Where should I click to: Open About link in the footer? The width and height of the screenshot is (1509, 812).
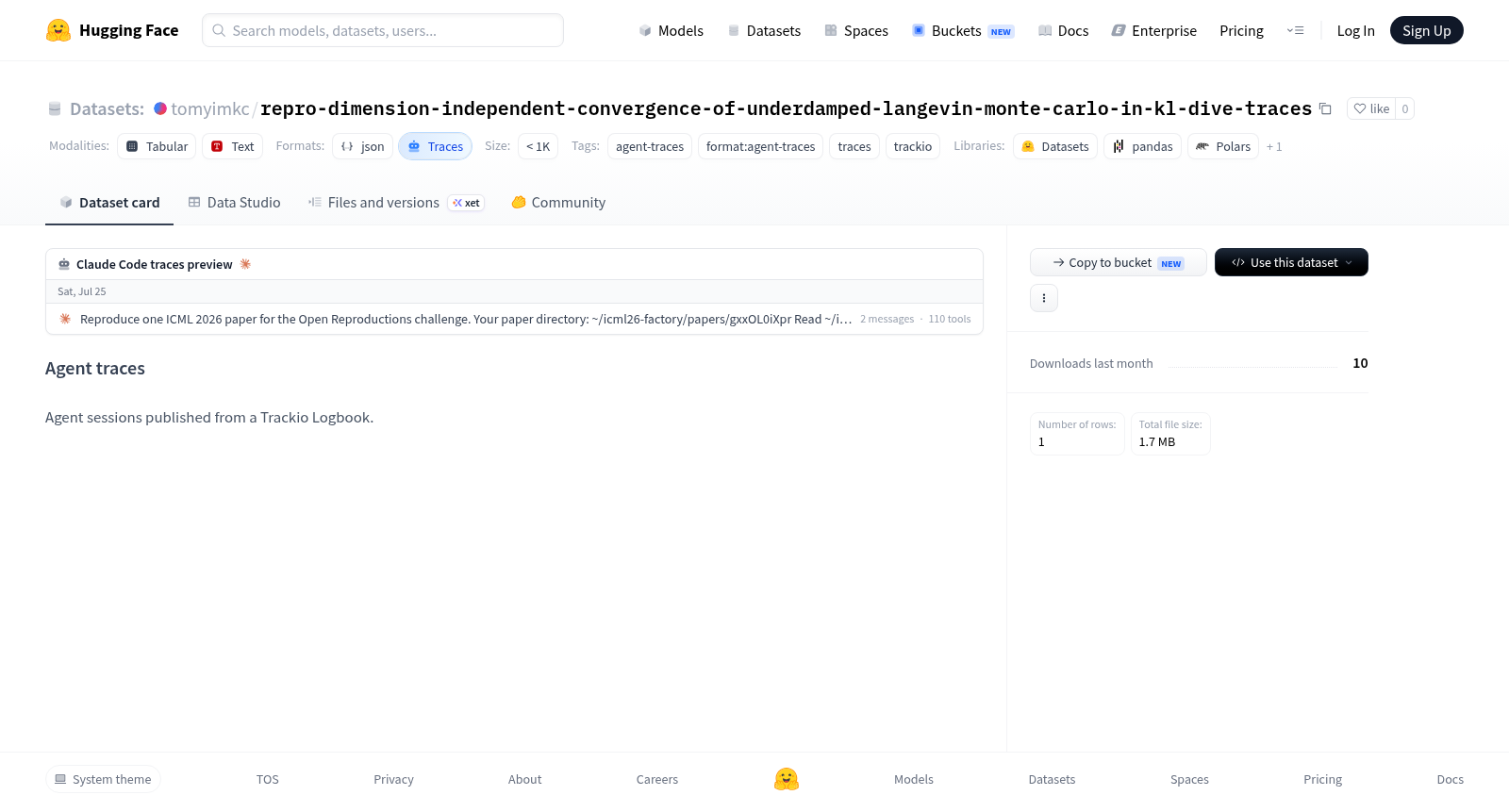coord(524,779)
